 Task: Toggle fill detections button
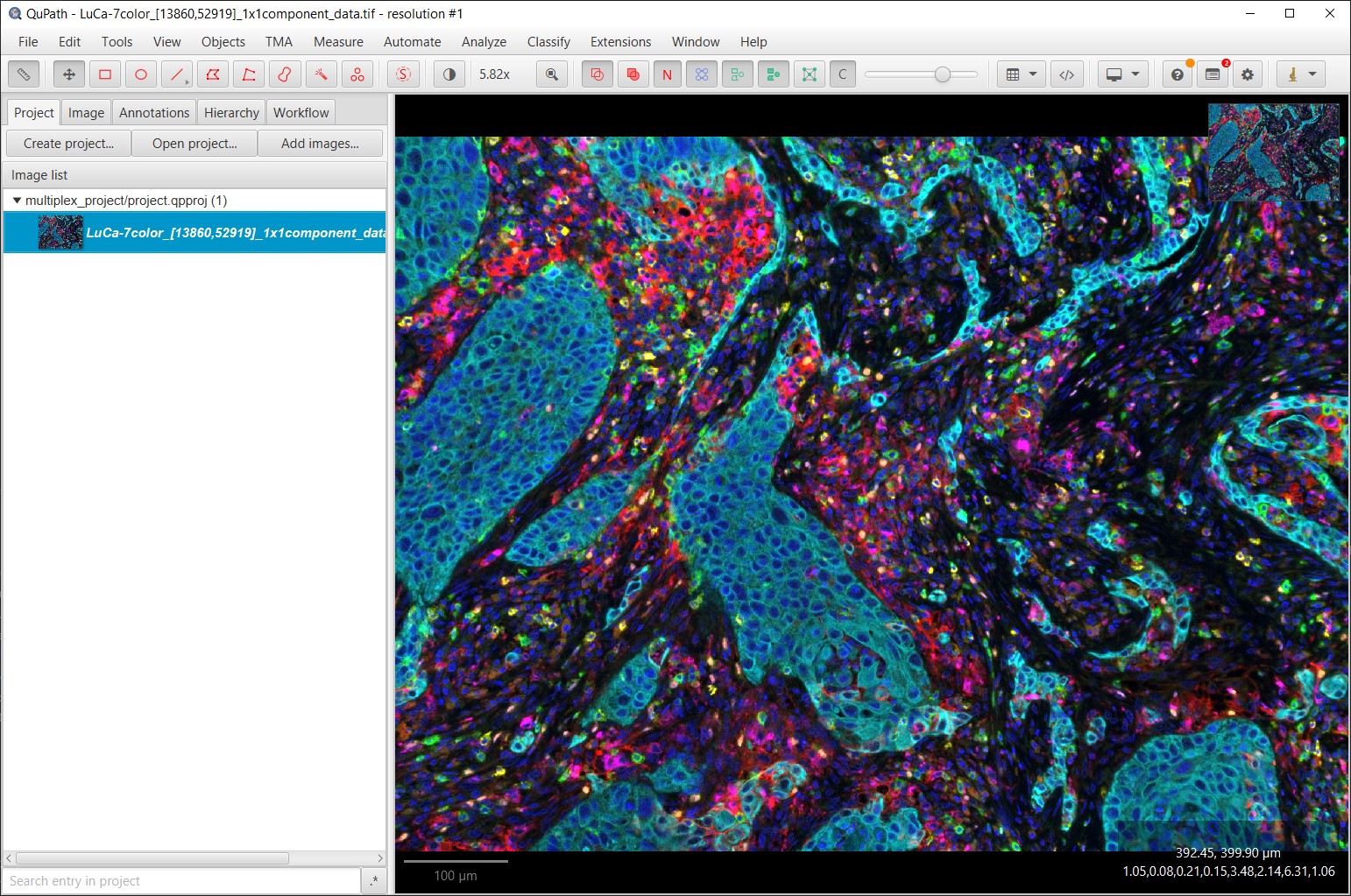click(773, 74)
